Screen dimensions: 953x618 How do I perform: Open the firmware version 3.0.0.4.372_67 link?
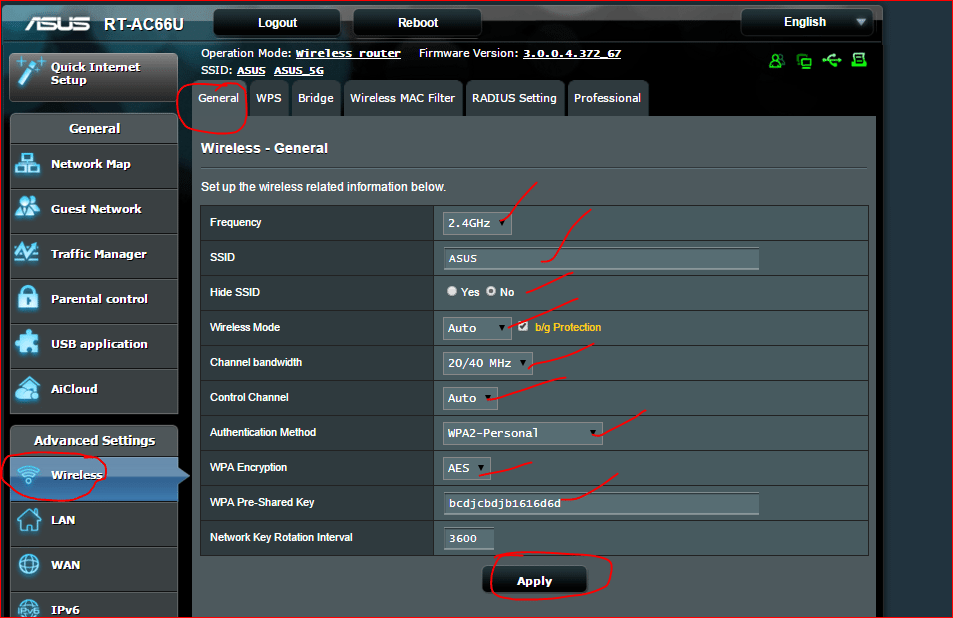coord(572,53)
